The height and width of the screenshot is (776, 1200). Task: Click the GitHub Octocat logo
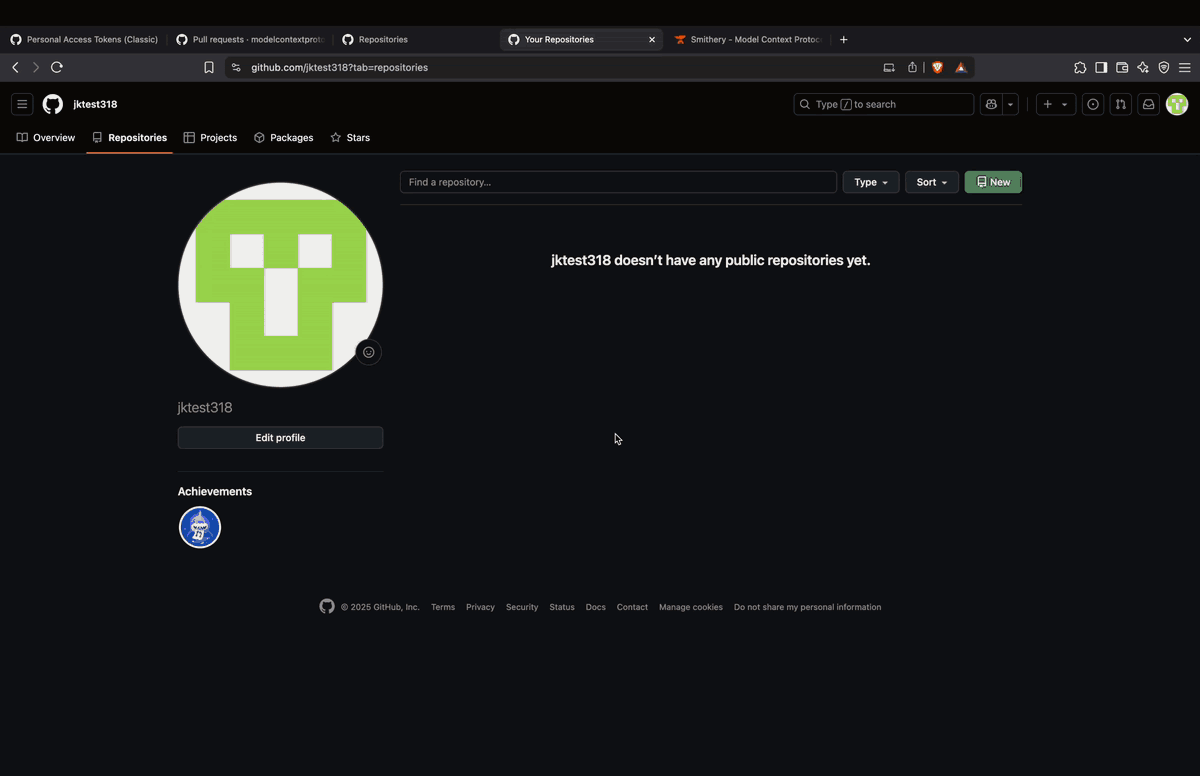coord(52,104)
